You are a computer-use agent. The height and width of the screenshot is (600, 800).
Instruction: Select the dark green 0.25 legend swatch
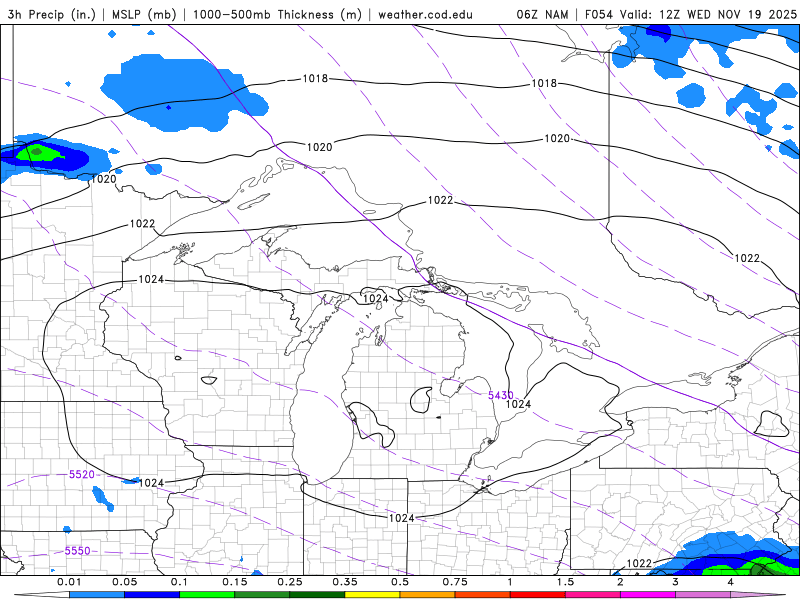317,595
